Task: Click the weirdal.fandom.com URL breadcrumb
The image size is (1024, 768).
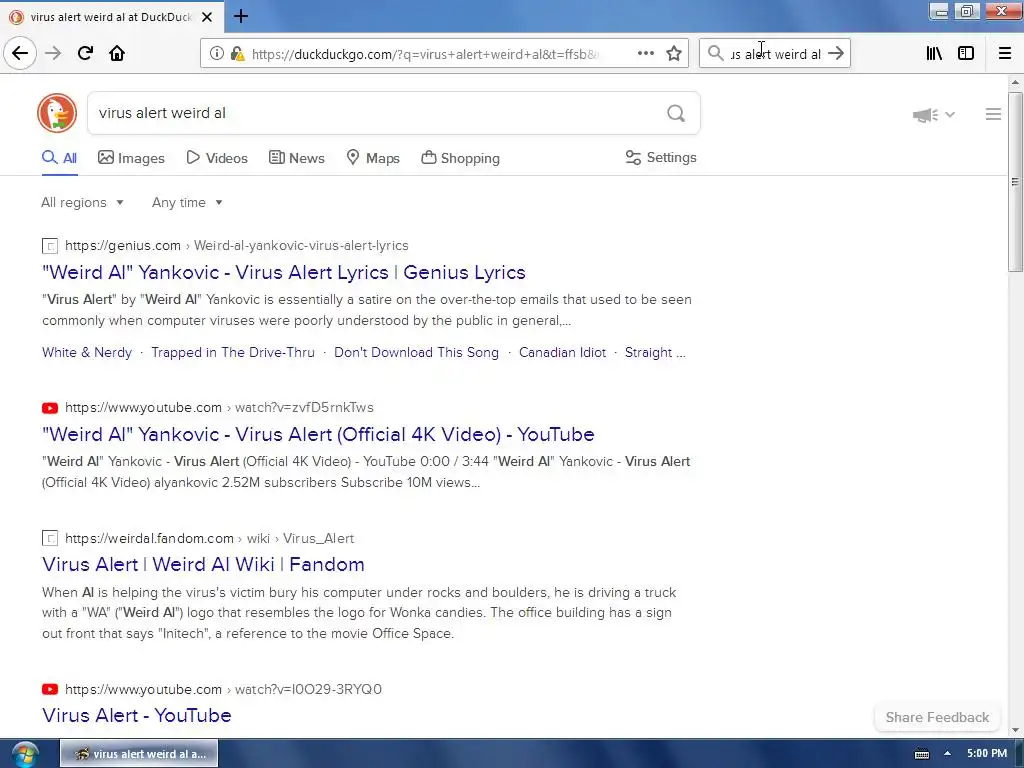Action: point(210,538)
